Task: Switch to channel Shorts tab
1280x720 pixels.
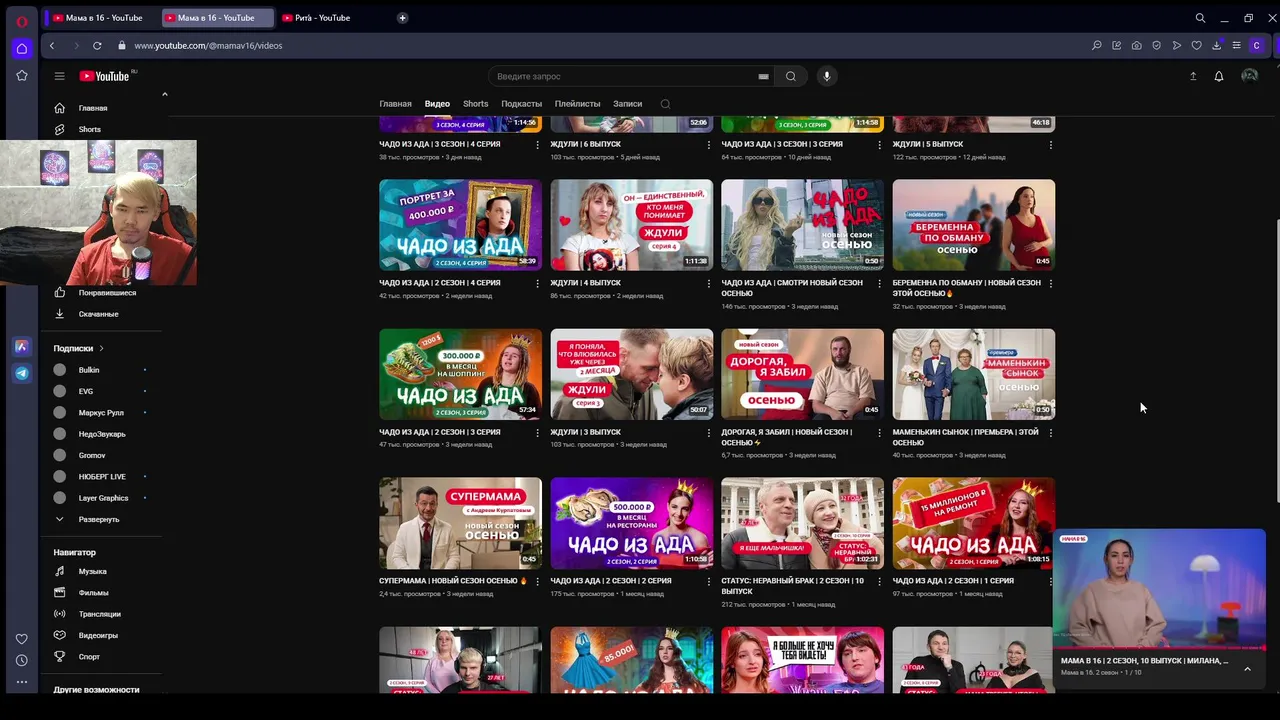Action: click(476, 104)
